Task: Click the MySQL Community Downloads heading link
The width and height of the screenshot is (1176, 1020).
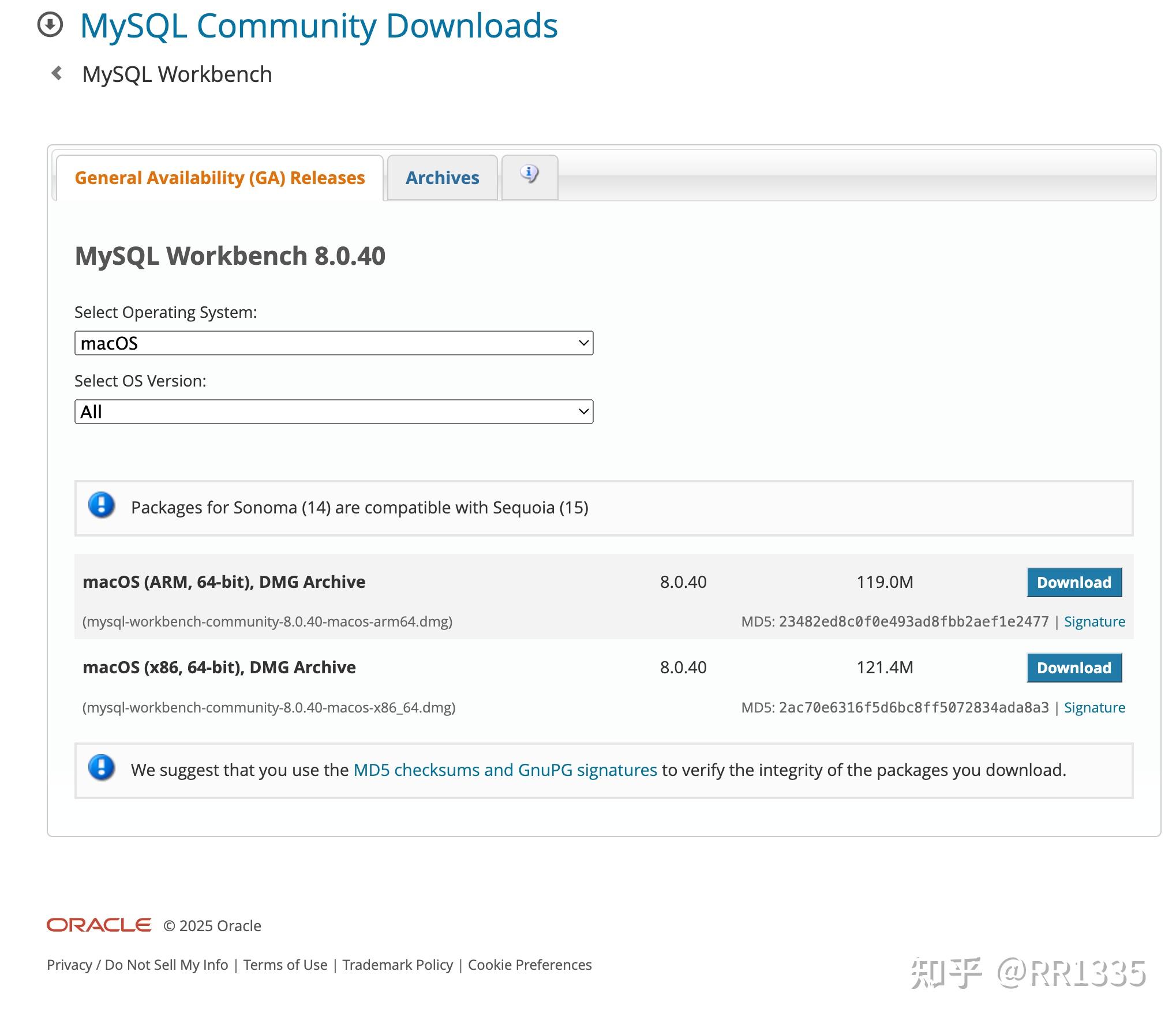Action: (319, 26)
